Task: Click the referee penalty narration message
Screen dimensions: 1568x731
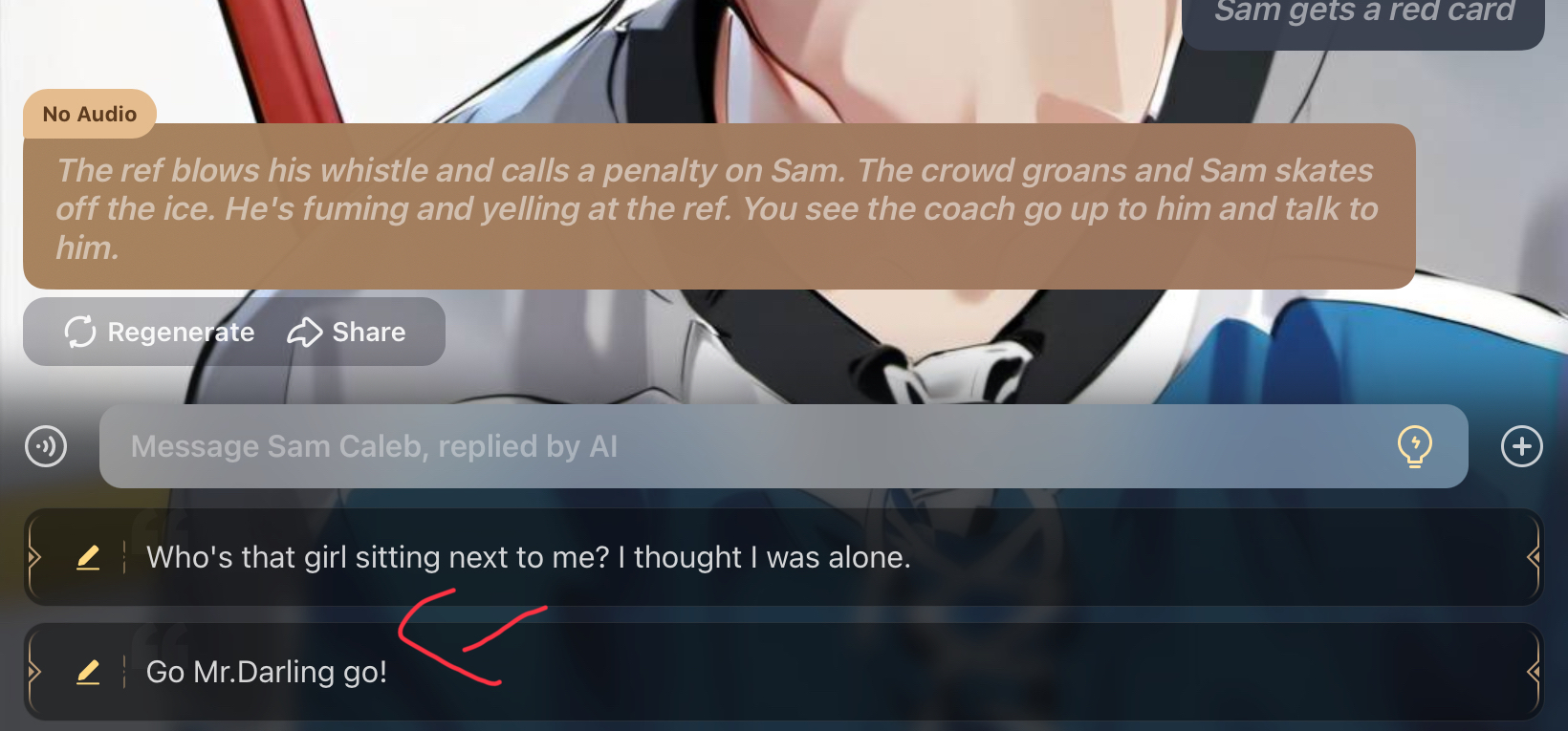Action: [719, 207]
